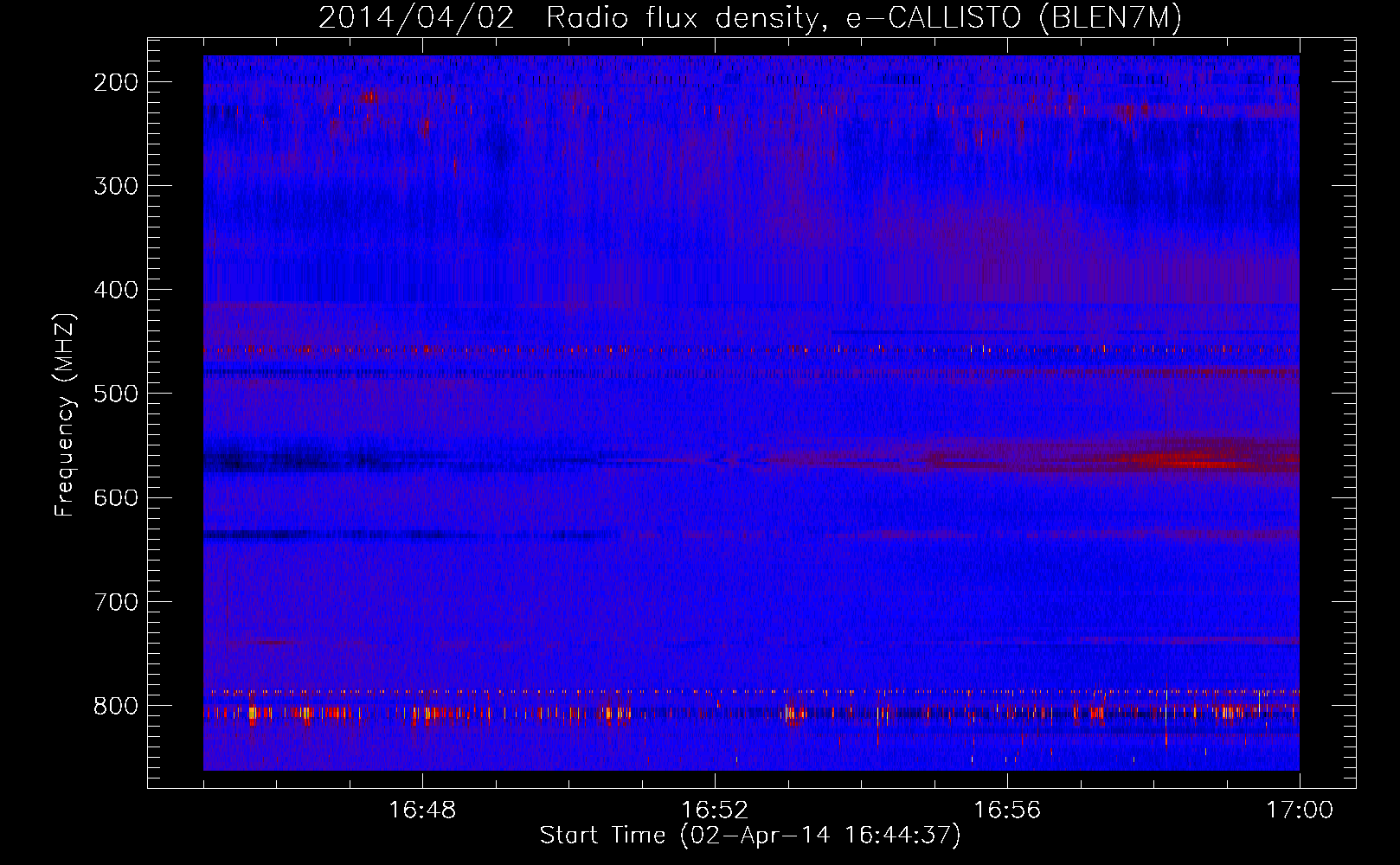
Task: Click the 600 frequency tick label
Action: click(115, 497)
